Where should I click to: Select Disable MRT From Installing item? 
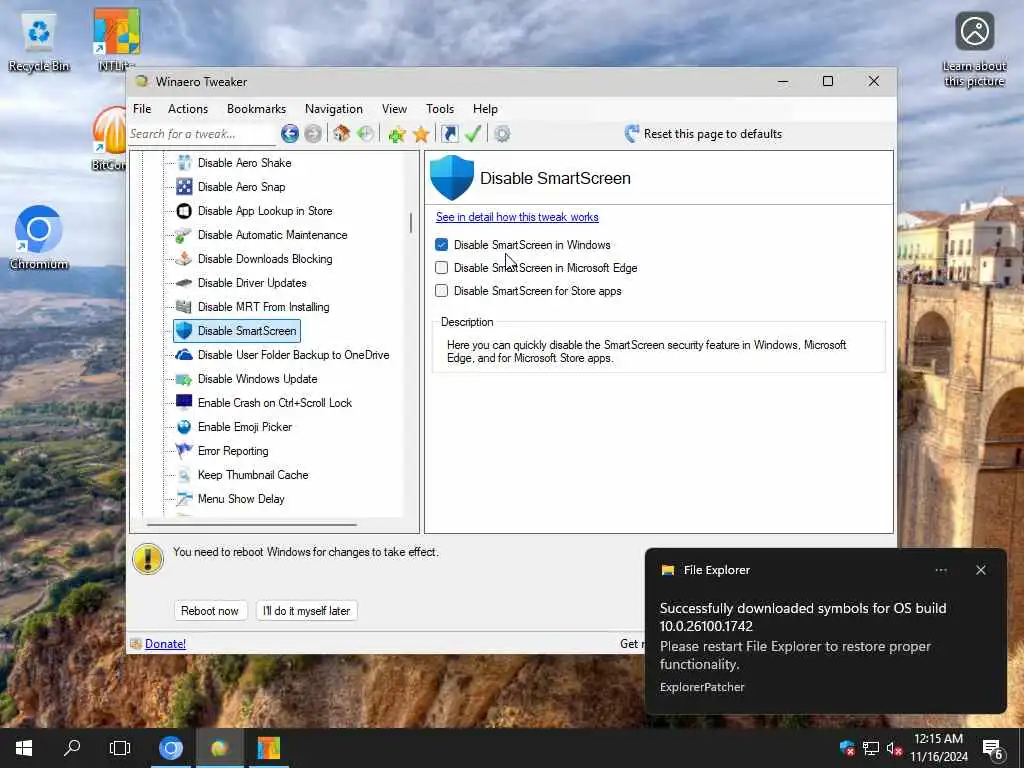263,307
